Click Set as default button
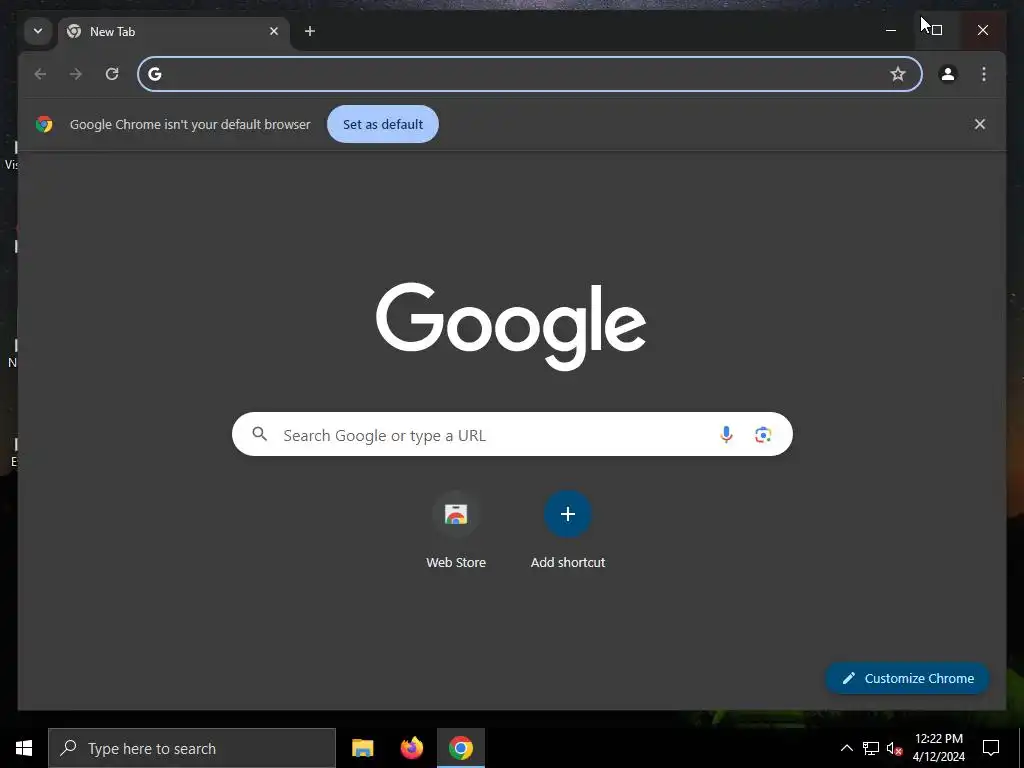 [x=383, y=124]
